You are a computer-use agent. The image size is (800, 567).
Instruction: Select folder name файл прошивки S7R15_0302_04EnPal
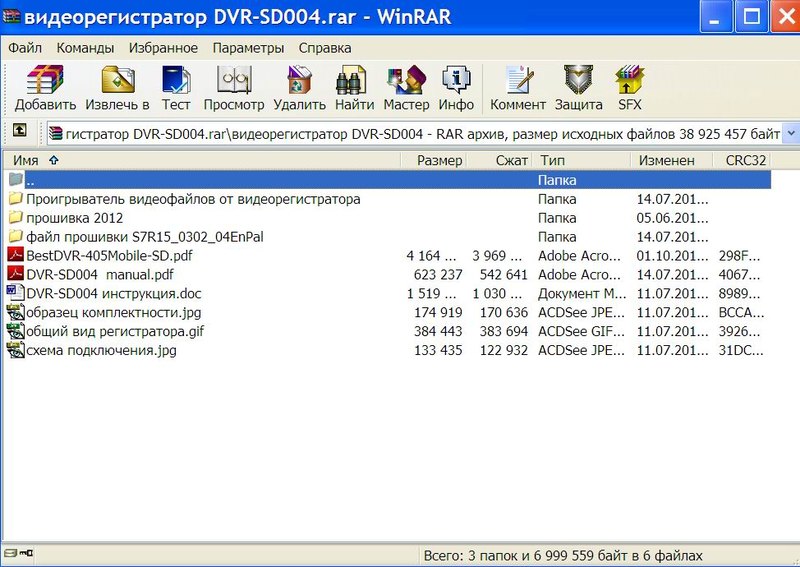pos(145,237)
